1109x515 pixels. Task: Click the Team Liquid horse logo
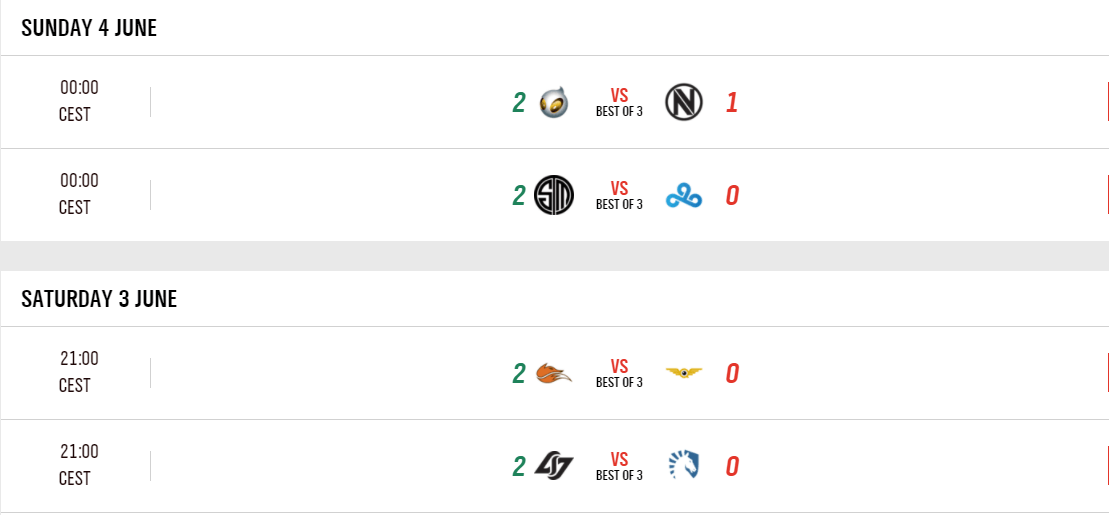point(684,466)
